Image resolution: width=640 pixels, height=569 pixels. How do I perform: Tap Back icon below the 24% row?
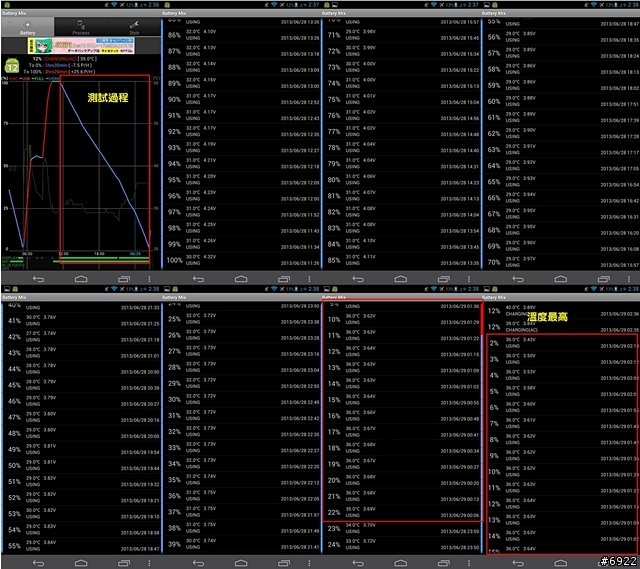358,563
